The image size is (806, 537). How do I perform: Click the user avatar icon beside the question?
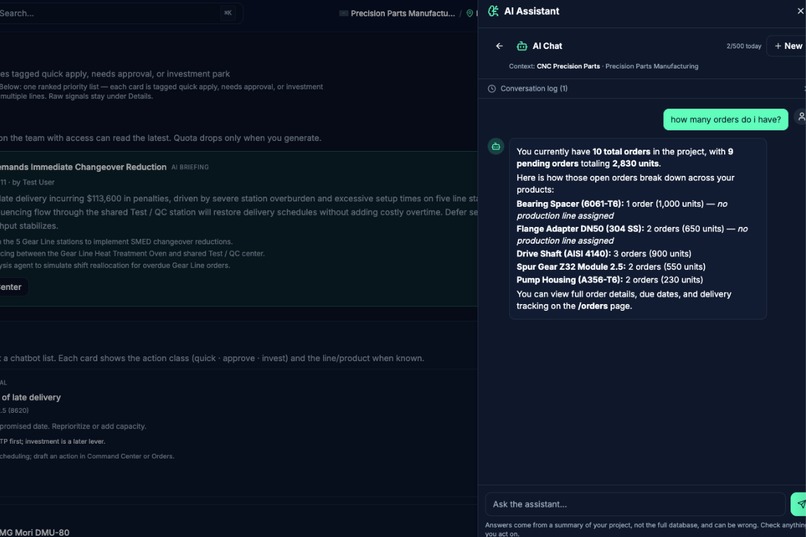[x=800, y=117]
